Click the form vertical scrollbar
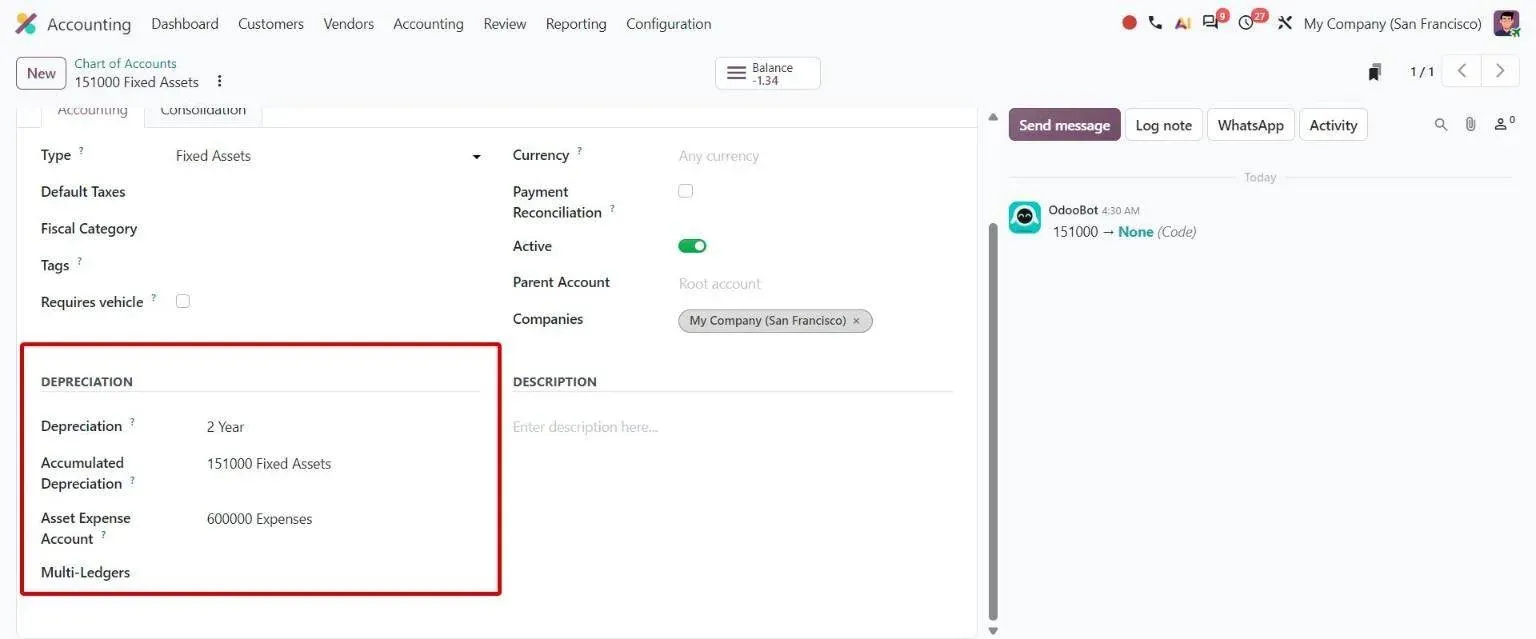The image size is (1536, 639). (992, 420)
